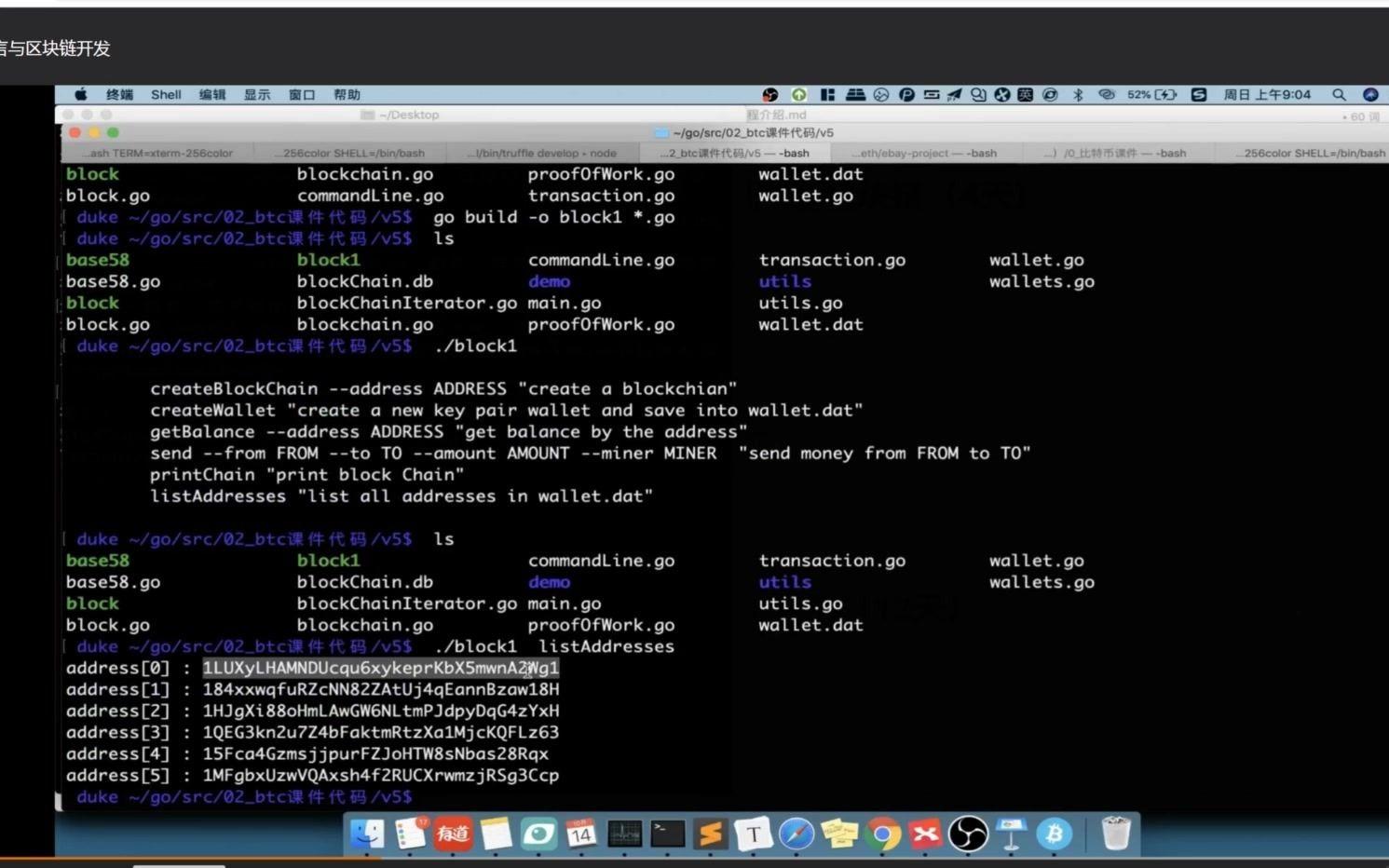Open Calendar showing 14 in dock
The height and width of the screenshot is (868, 1389).
point(581,834)
